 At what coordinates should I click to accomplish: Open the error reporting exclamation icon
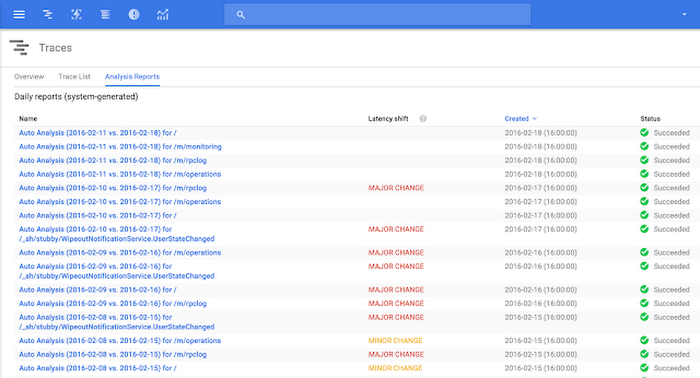134,14
